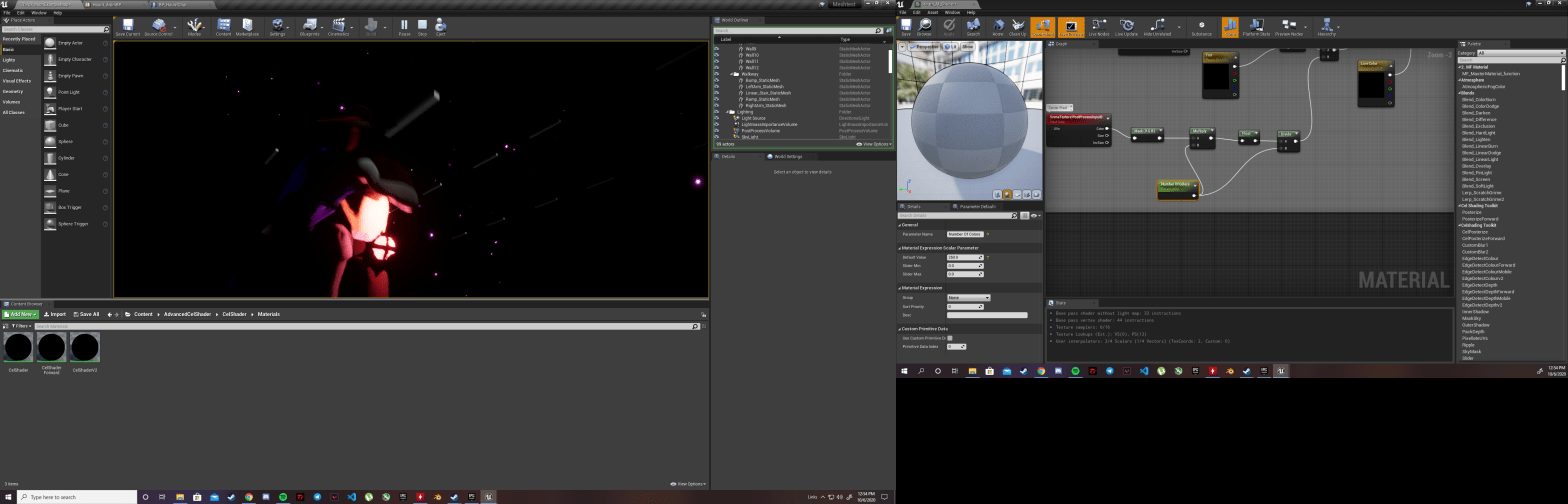The image size is (1568, 504).
Task: Toggle Live Update in material editor
Action: coord(1127,27)
